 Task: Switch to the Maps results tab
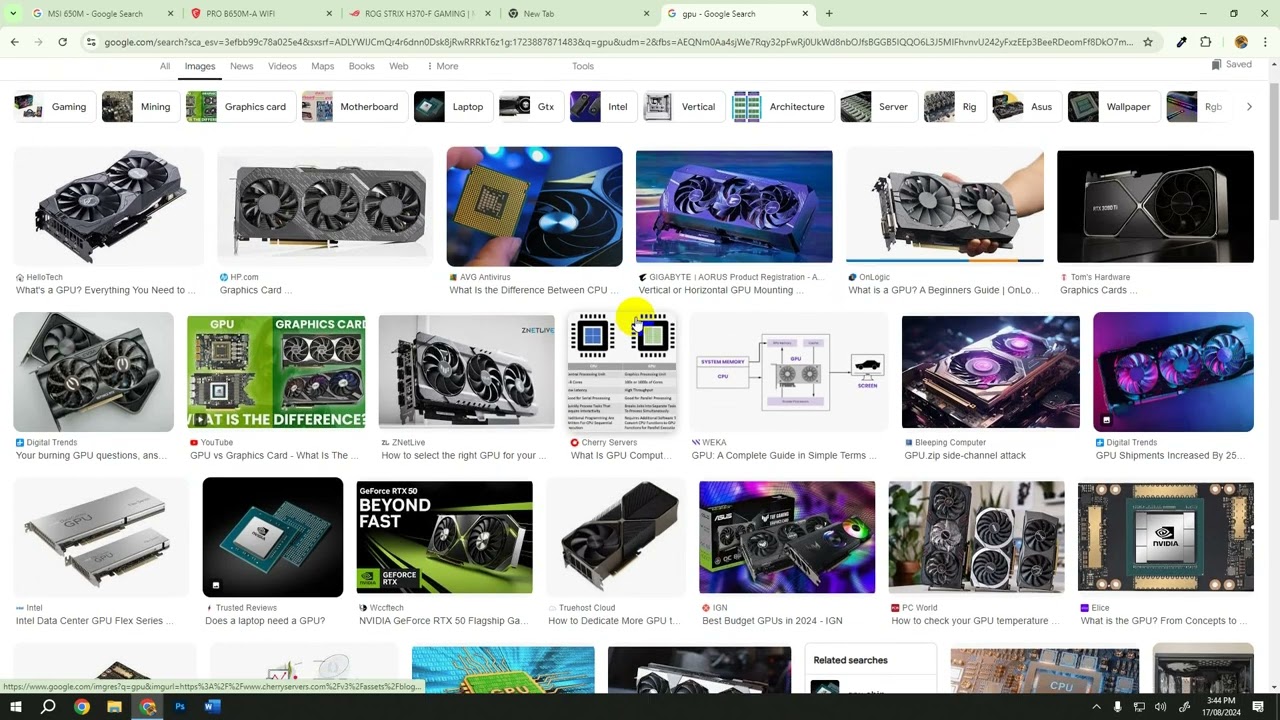[322, 66]
